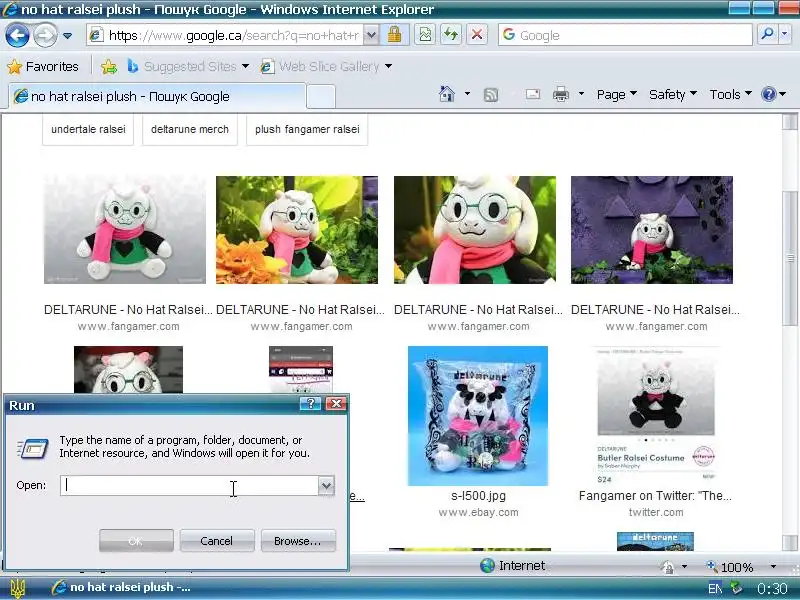Click the www.ebay.com source link
This screenshot has width=800, height=600.
[478, 512]
